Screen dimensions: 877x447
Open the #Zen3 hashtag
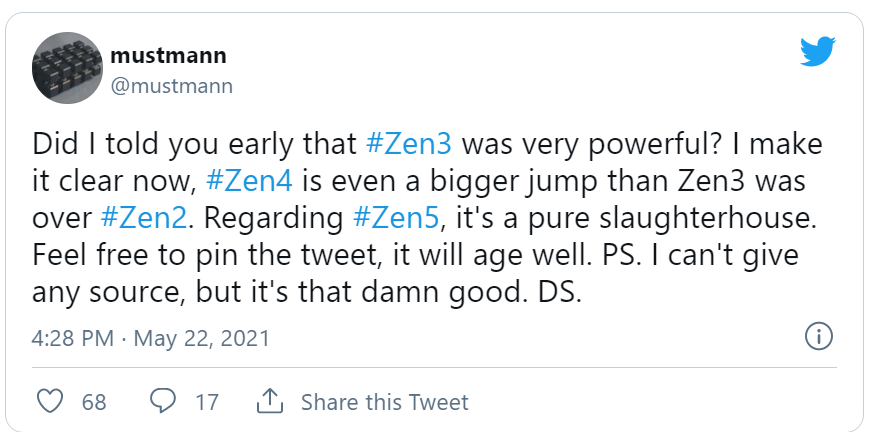408,143
